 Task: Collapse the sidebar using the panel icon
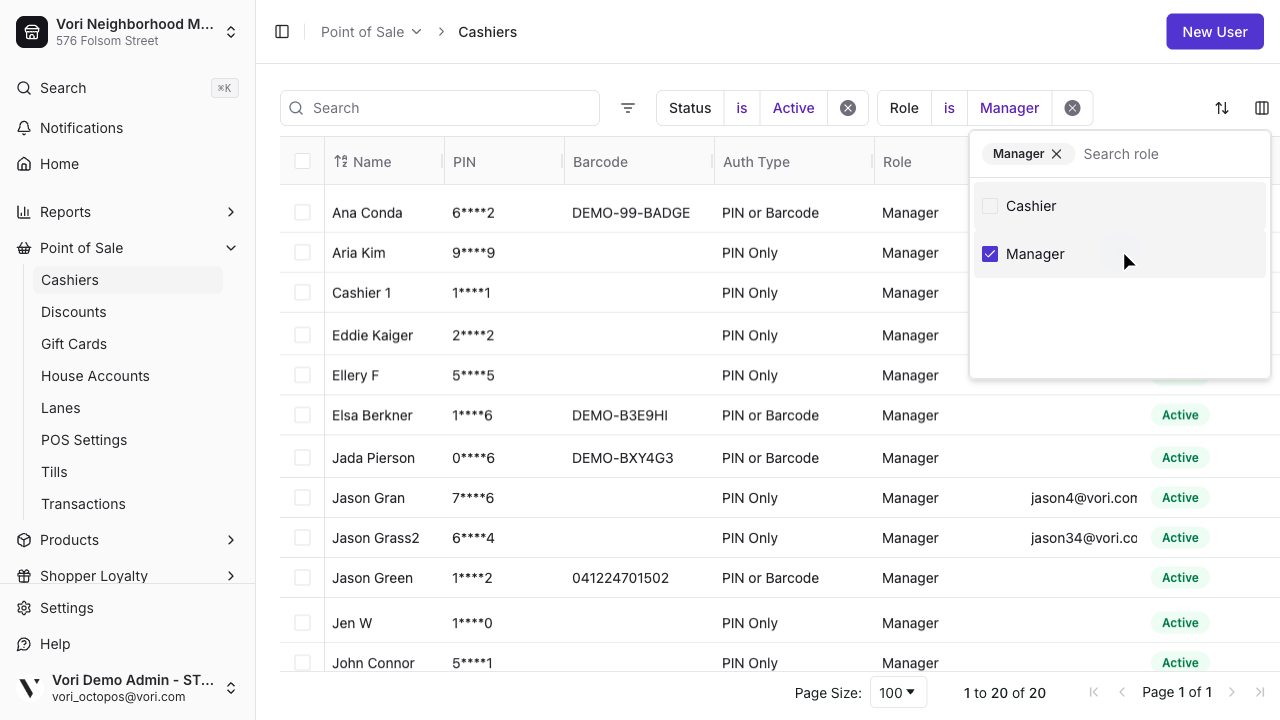pyautogui.click(x=282, y=31)
